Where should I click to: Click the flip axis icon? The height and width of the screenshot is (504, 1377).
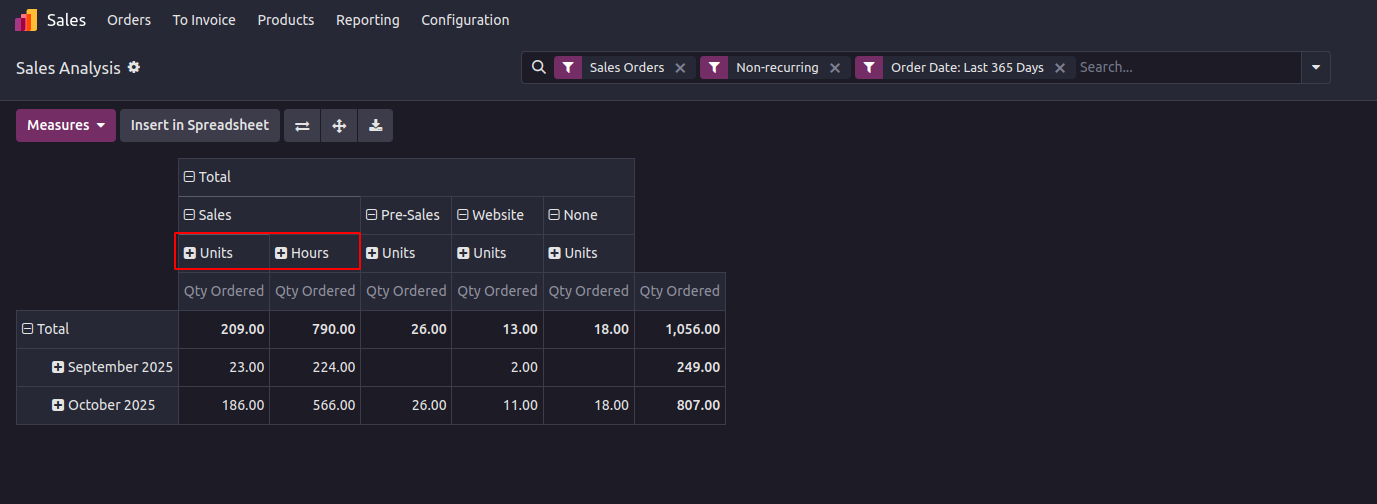pyautogui.click(x=302, y=126)
